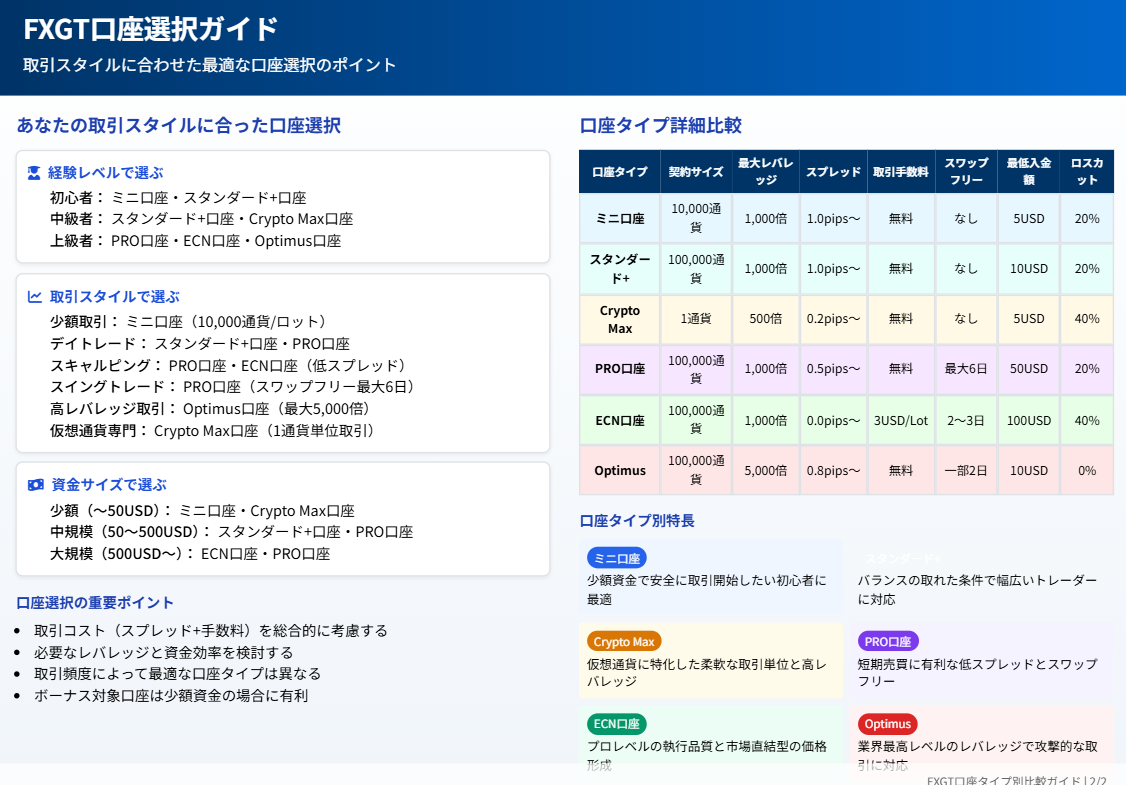Click the 取引手数料 column header

pos(900,172)
